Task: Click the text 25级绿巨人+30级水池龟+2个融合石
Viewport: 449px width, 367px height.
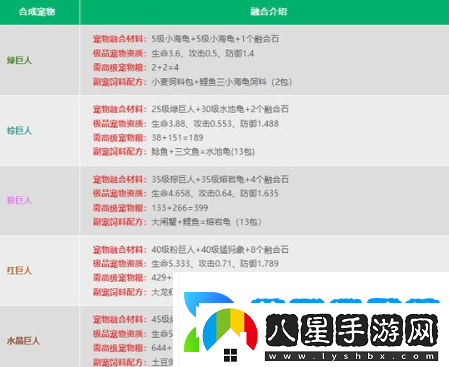Action: point(220,109)
